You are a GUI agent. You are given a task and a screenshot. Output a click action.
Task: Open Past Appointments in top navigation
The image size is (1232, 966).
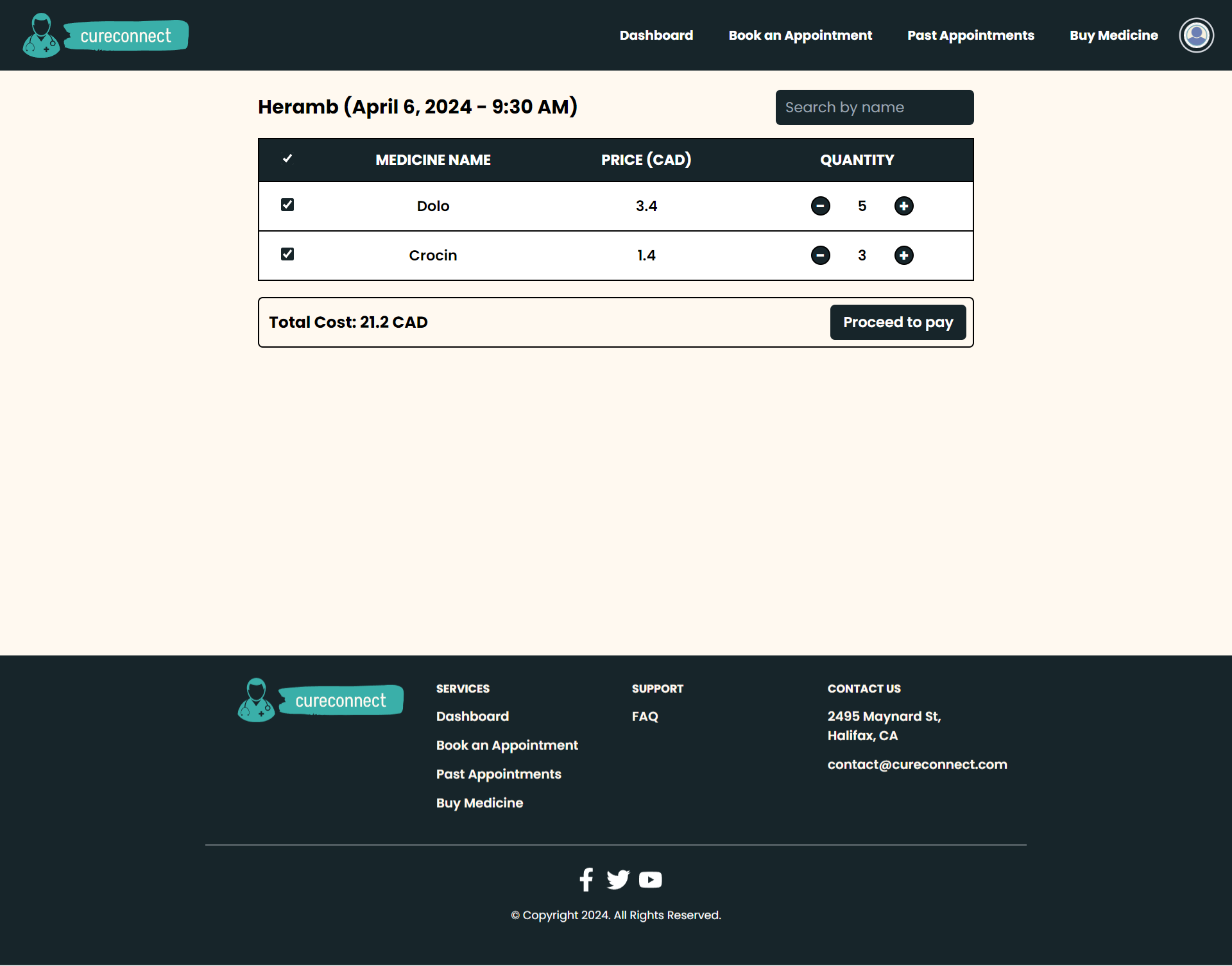(x=970, y=35)
